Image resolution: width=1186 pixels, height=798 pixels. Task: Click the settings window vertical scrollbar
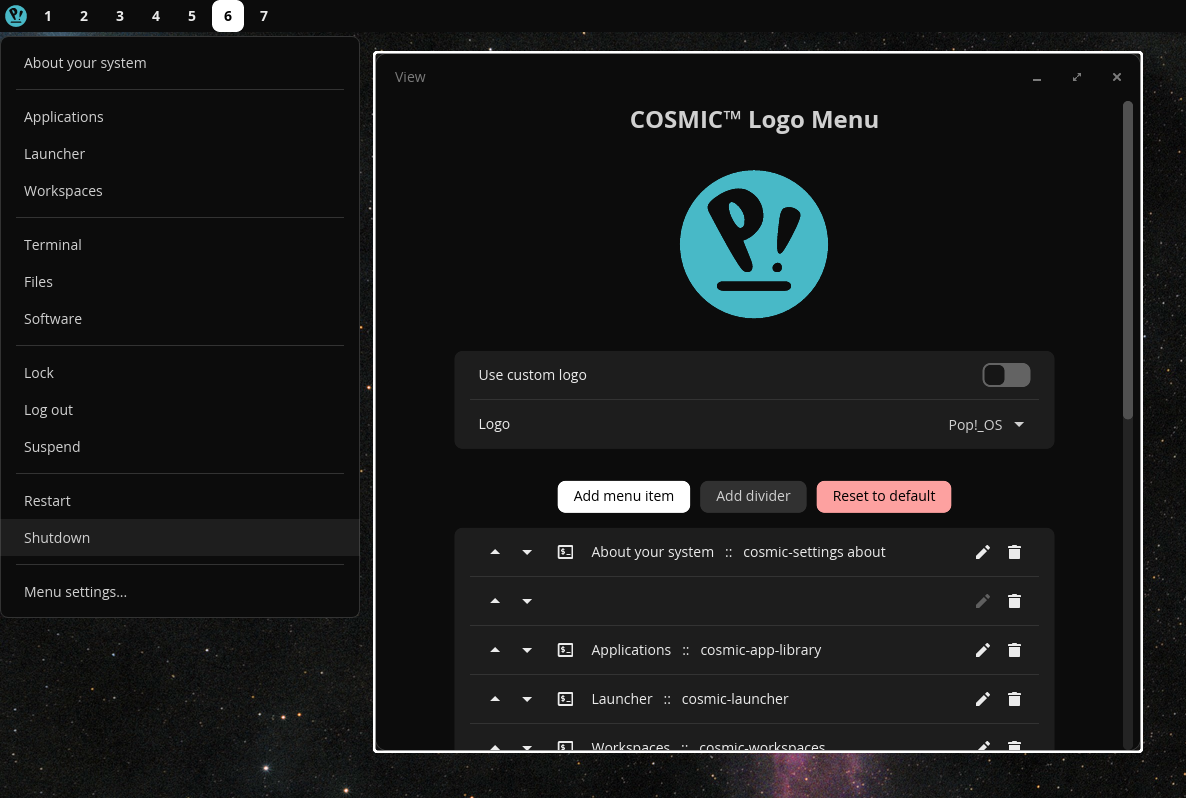coord(1128,259)
